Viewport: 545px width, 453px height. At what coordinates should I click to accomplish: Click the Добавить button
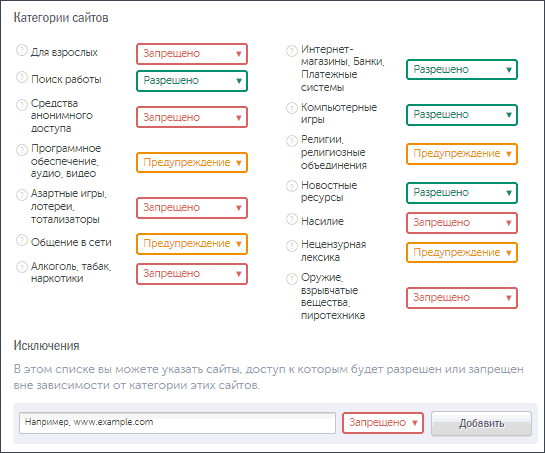[481, 423]
